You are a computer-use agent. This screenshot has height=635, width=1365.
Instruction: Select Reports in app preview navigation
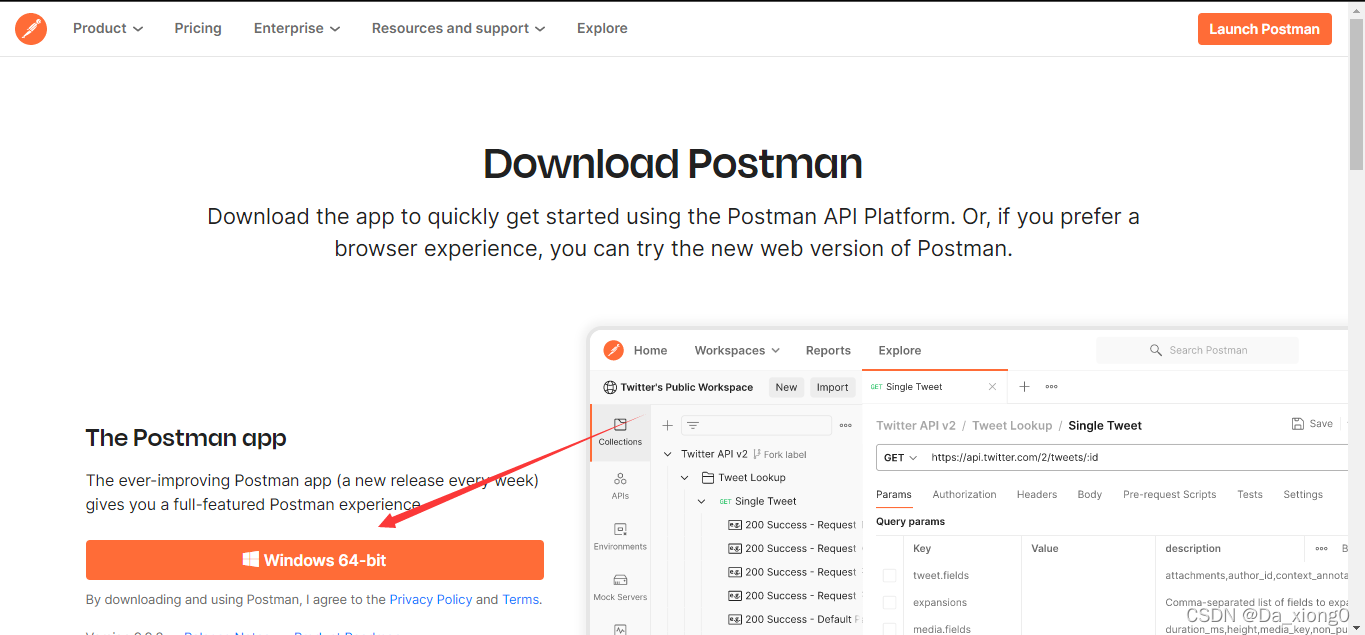click(x=828, y=350)
